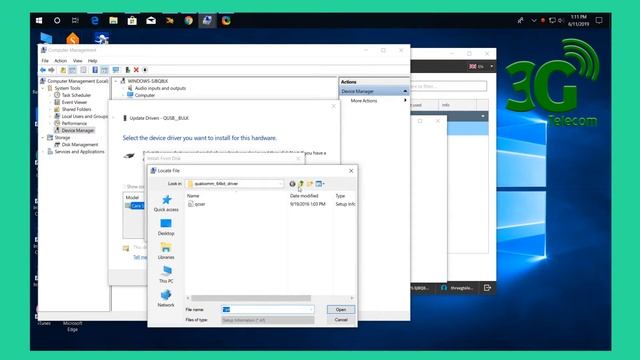
Task: Open the View Menu button in Locate File
Action: [x=320, y=184]
